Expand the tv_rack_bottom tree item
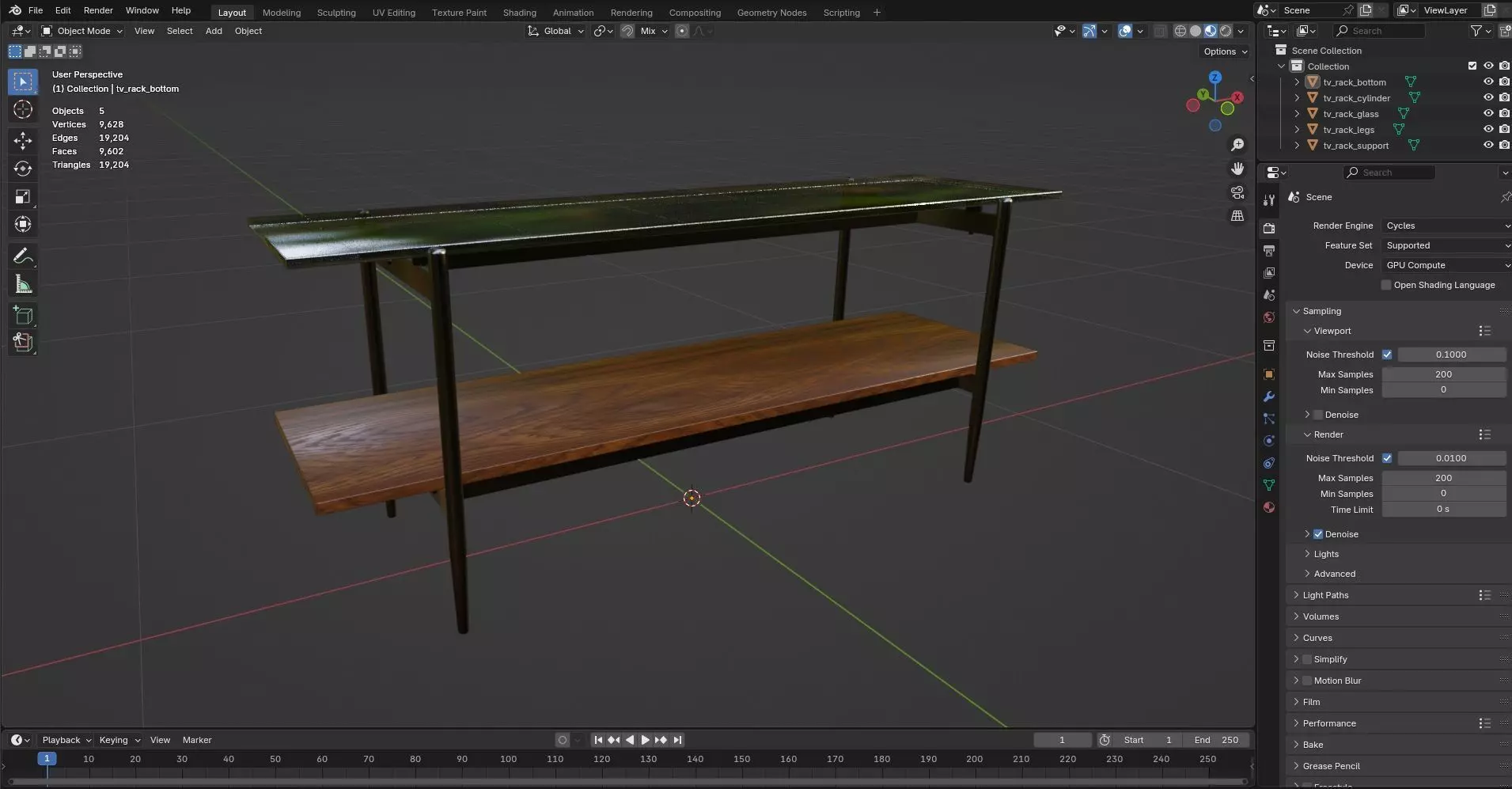Screen dimensions: 1512x789 click(x=1297, y=82)
